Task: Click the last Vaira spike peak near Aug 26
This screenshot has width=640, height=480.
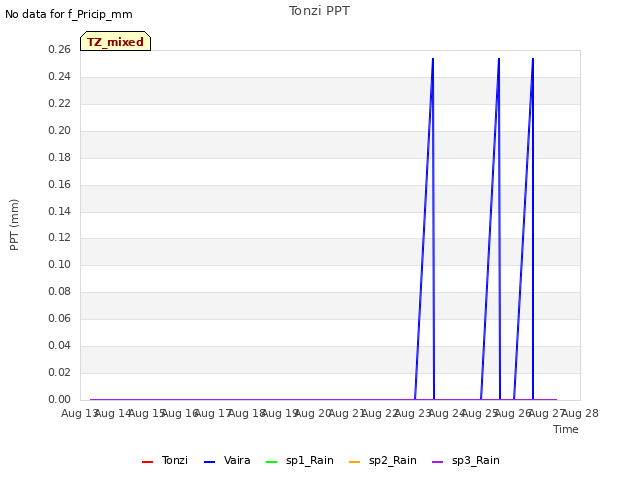Action: tap(533, 59)
